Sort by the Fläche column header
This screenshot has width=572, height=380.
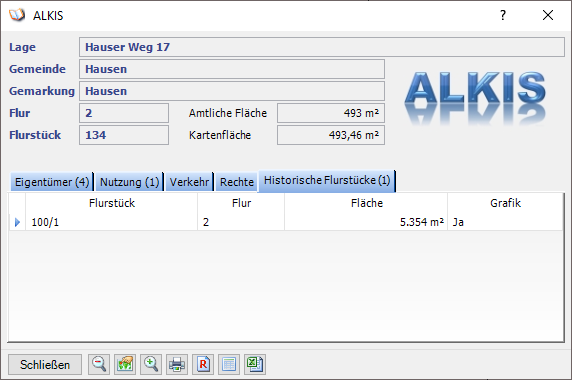[366, 203]
